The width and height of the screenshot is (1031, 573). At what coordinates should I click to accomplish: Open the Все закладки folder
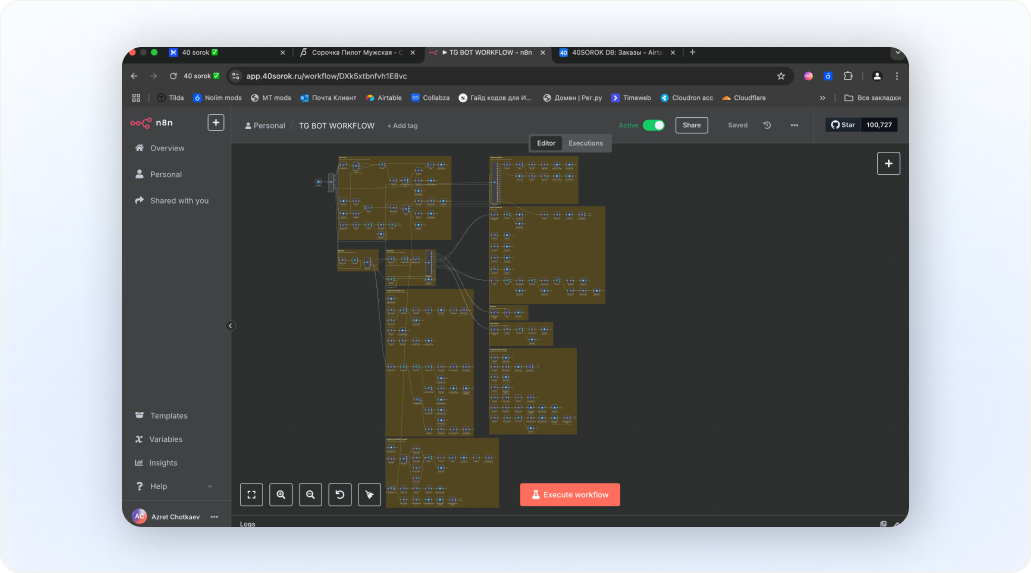pos(873,98)
